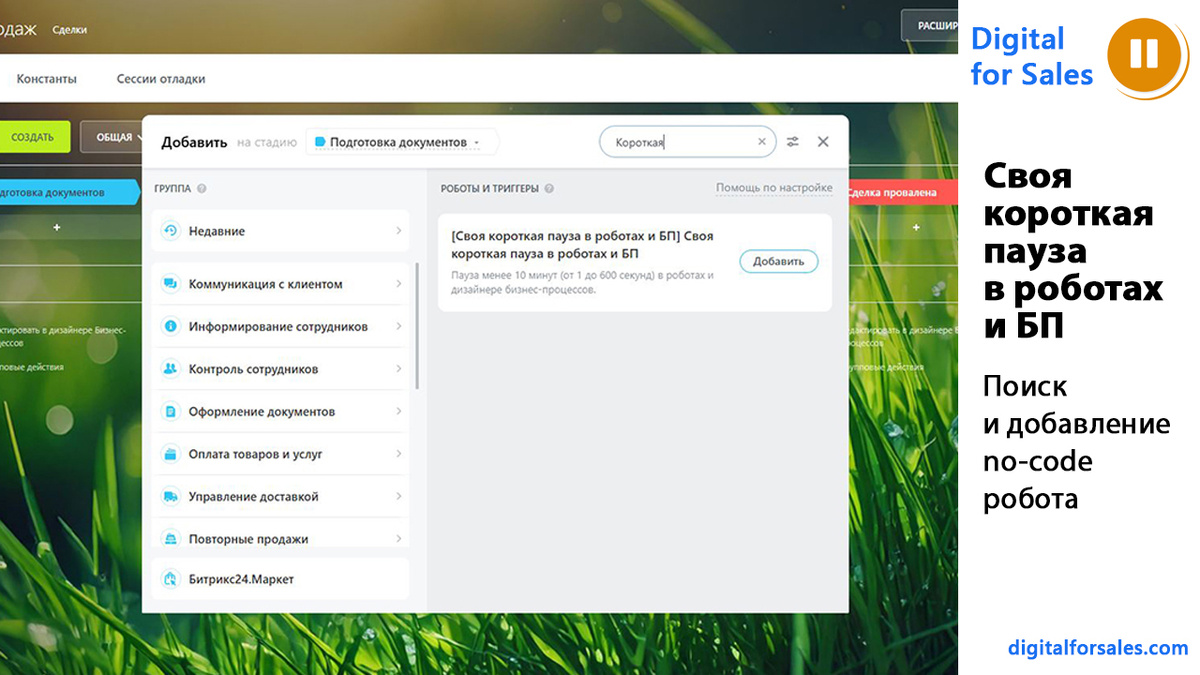Click the Управление доставкой label
The width and height of the screenshot is (1200, 675).
point(254,496)
